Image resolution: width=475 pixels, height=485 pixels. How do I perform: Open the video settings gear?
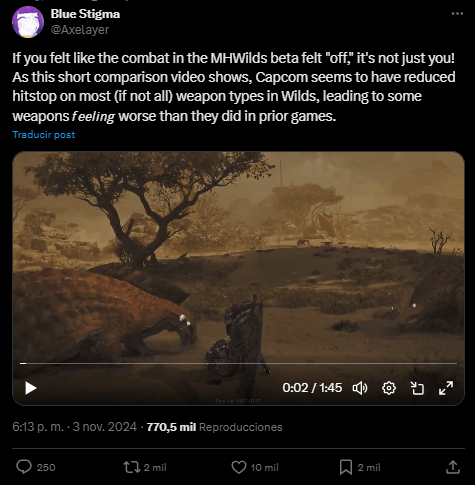click(389, 388)
